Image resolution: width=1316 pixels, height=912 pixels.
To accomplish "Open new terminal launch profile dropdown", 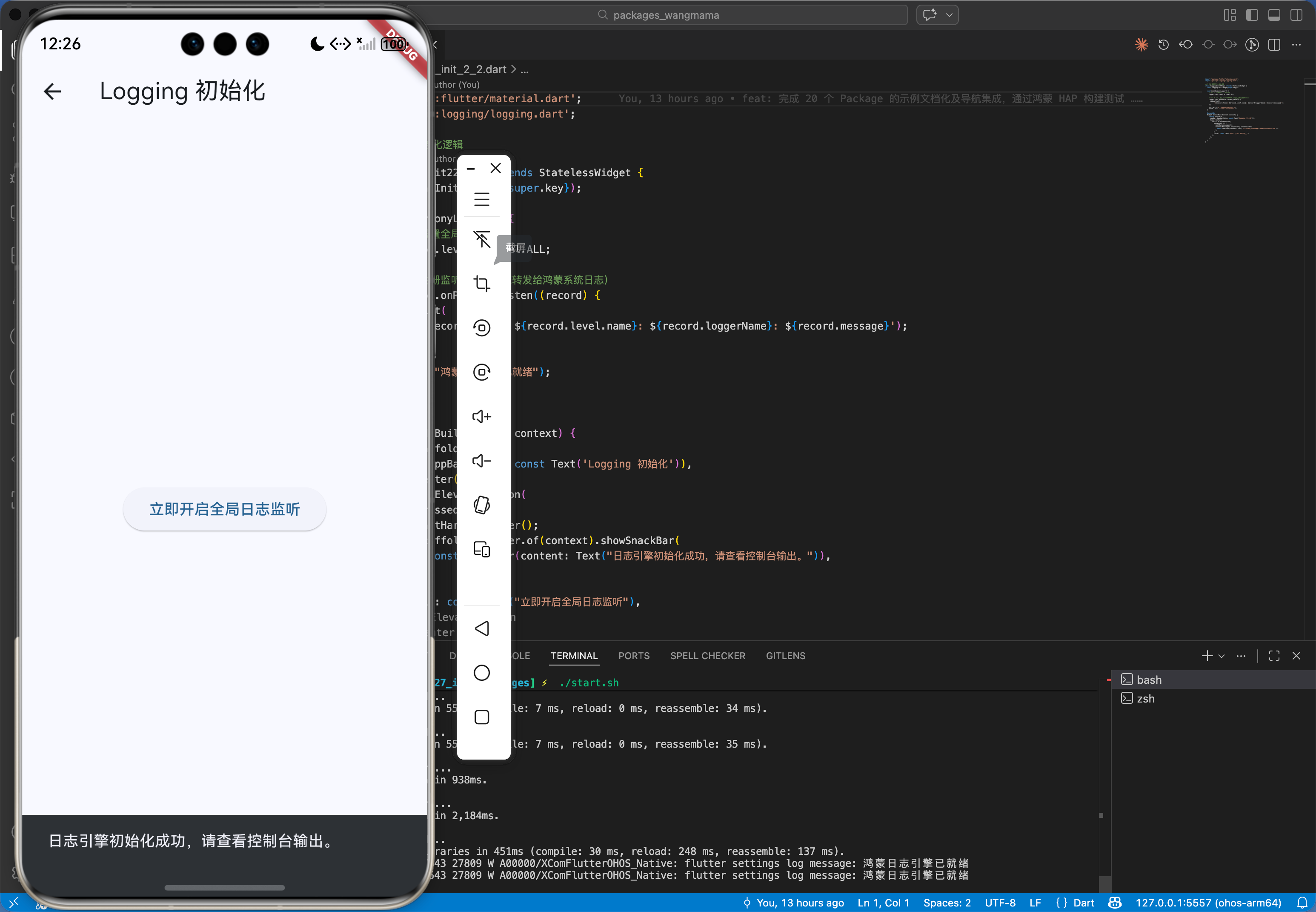I will point(1222,656).
